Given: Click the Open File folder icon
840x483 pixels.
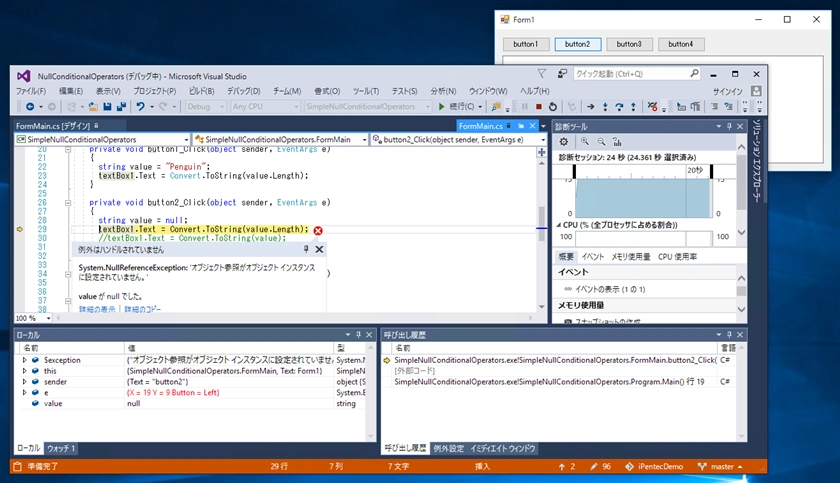Looking at the screenshot, I should [93, 107].
